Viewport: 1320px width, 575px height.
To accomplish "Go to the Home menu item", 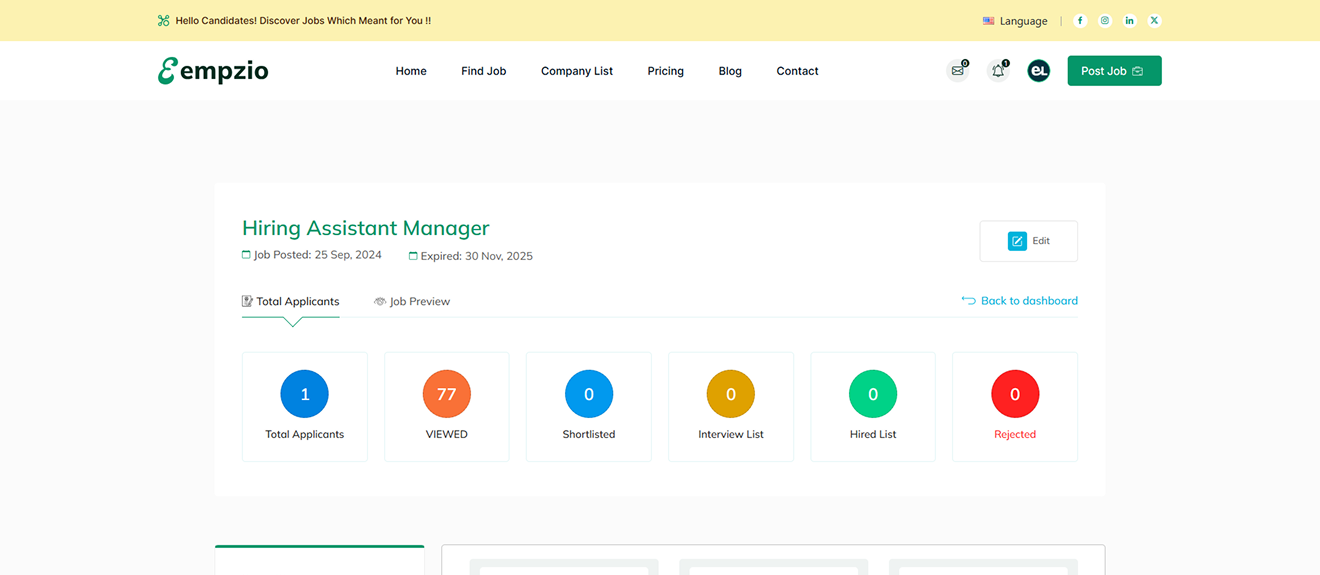I will [x=411, y=71].
